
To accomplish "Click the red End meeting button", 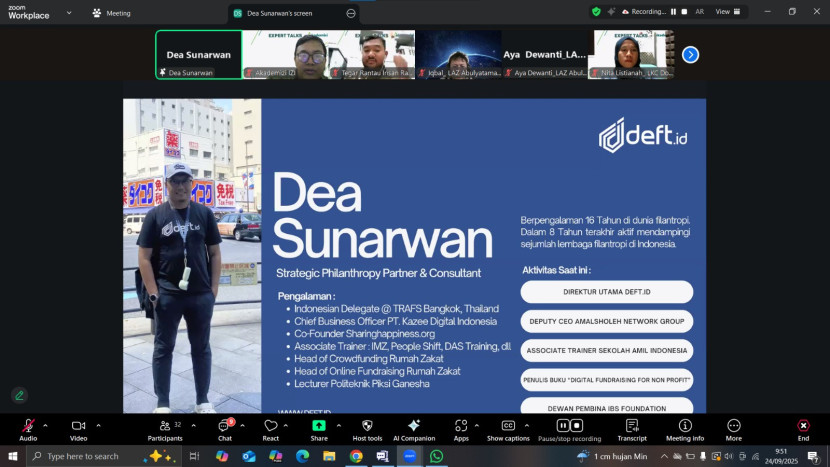I will [x=803, y=427].
